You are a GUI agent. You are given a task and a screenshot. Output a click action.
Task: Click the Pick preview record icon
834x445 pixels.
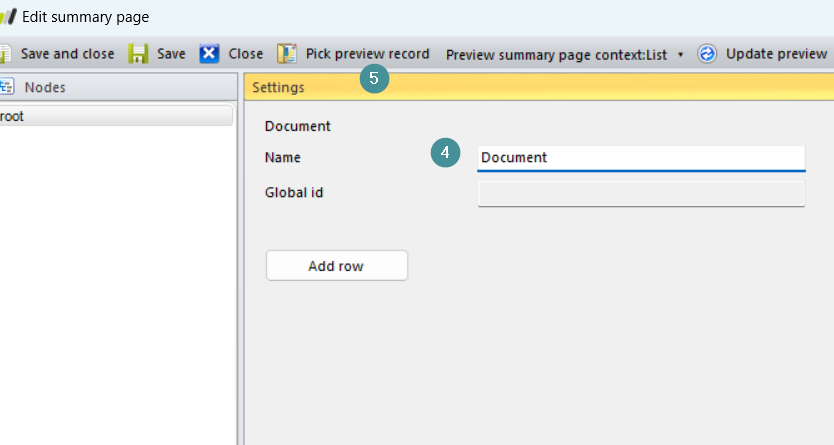[x=288, y=54]
